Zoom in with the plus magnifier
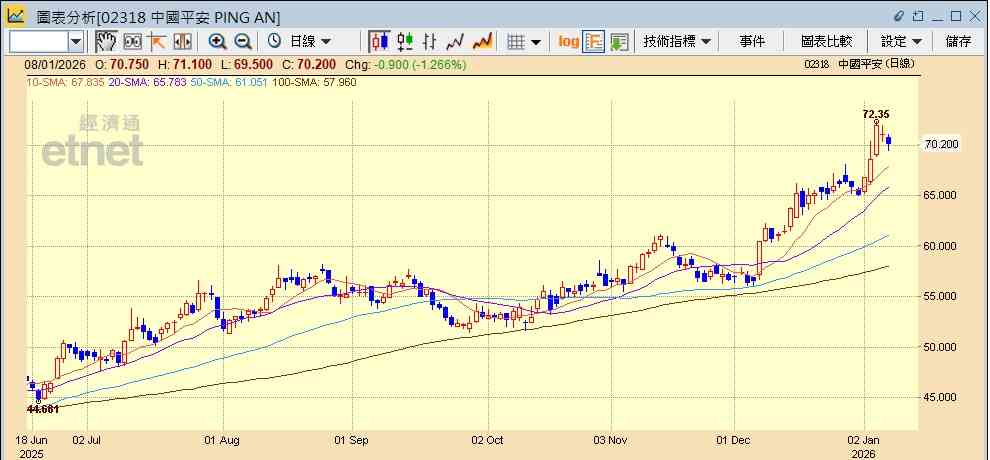 tap(218, 42)
